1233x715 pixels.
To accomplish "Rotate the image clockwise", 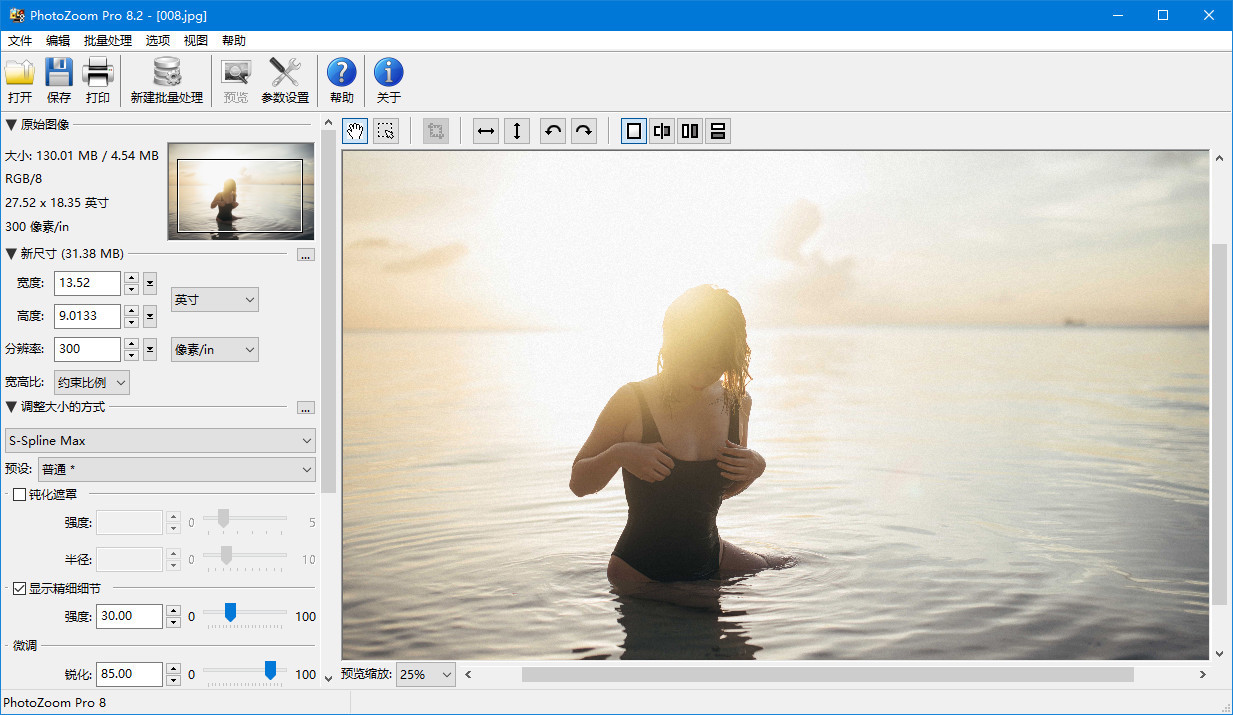I will [584, 131].
